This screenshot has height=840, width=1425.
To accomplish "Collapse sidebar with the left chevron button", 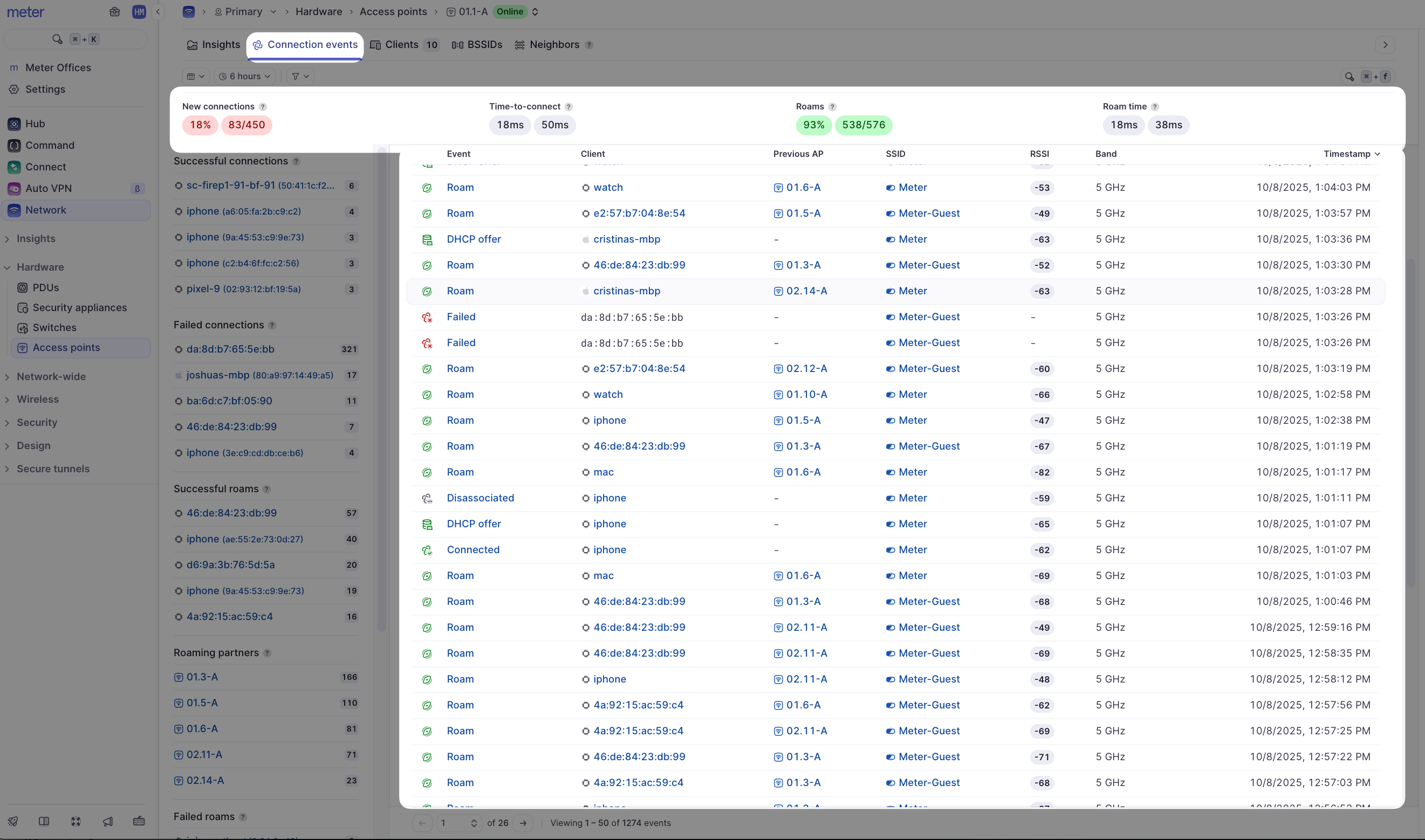I will pos(158,12).
